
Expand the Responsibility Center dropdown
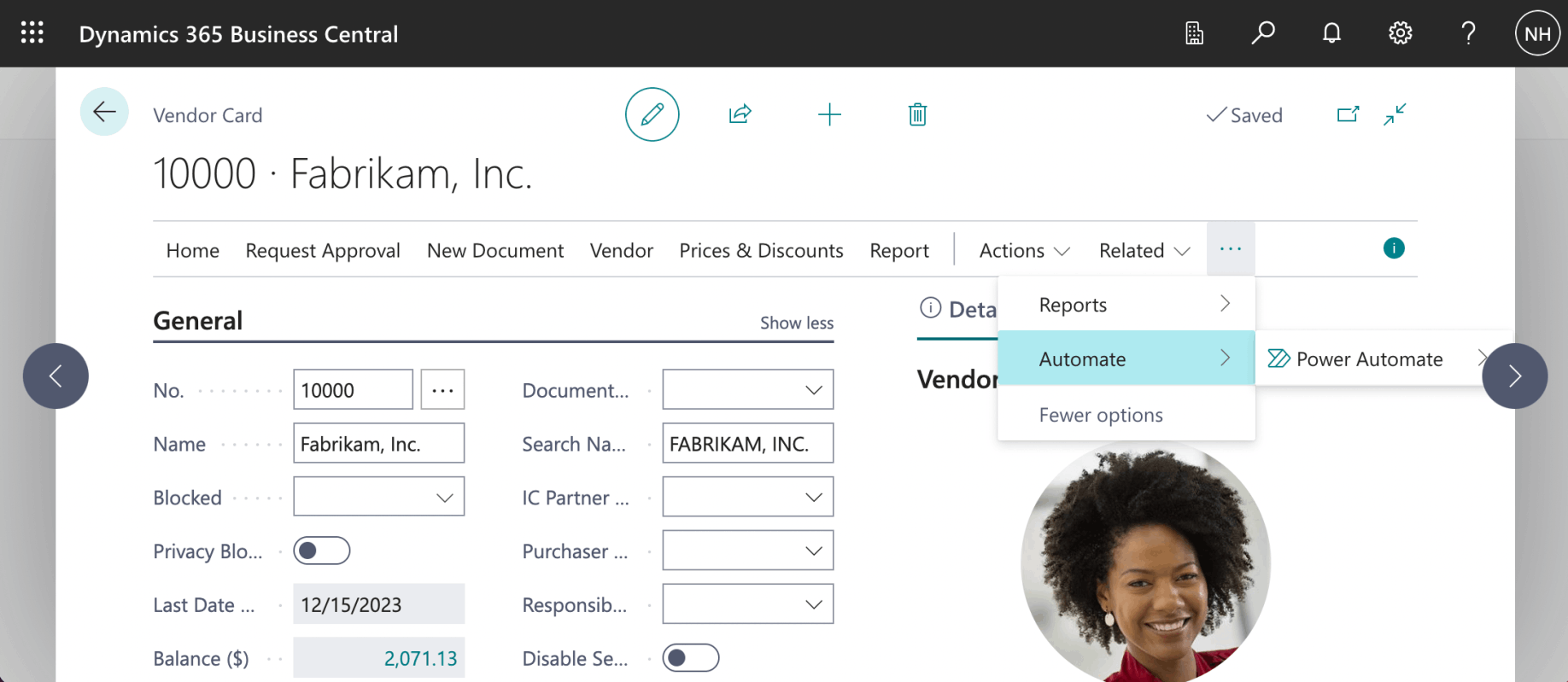click(x=814, y=605)
